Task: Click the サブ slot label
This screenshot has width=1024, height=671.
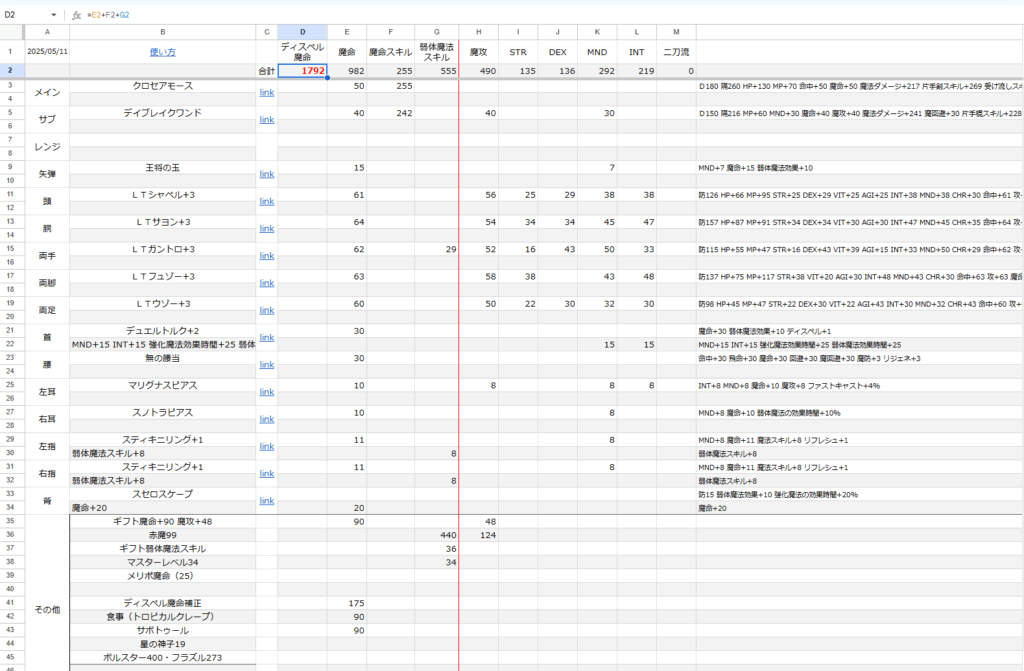Action: point(47,120)
